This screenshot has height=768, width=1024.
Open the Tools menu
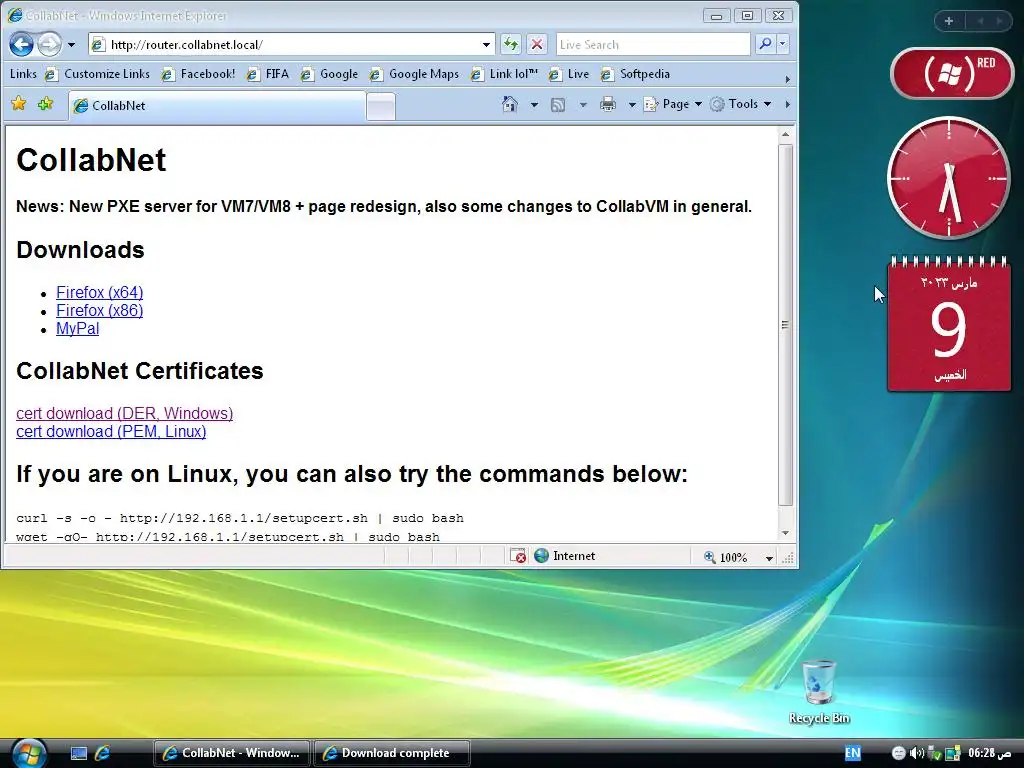tap(741, 104)
